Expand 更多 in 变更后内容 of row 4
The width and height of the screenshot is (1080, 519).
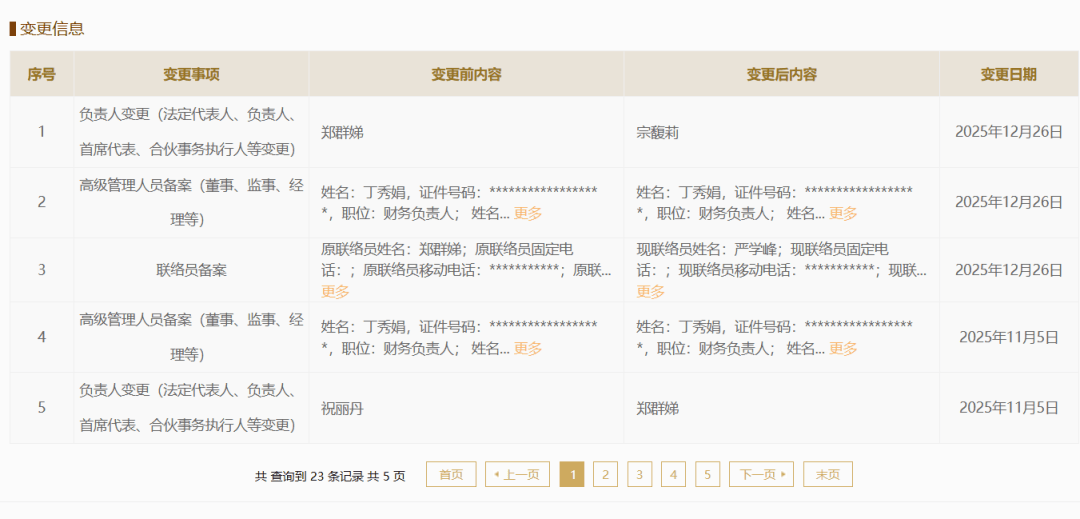tap(843, 348)
